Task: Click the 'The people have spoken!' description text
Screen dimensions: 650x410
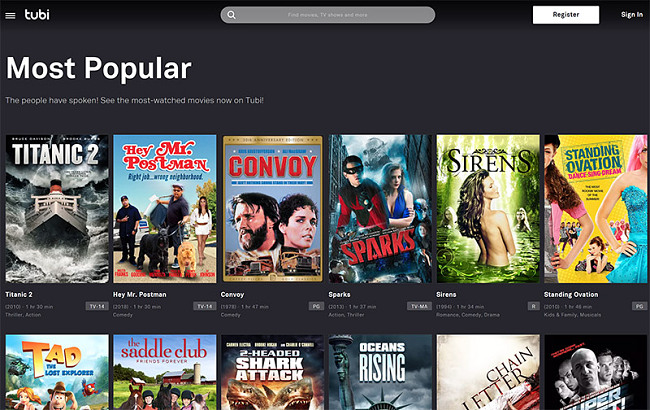Action: pos(134,100)
